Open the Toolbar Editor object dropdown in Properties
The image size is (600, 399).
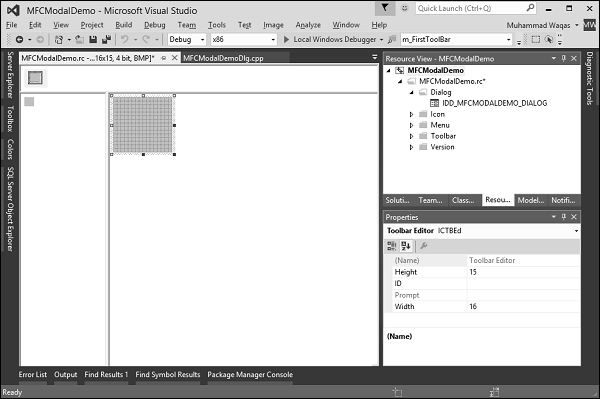tap(576, 231)
